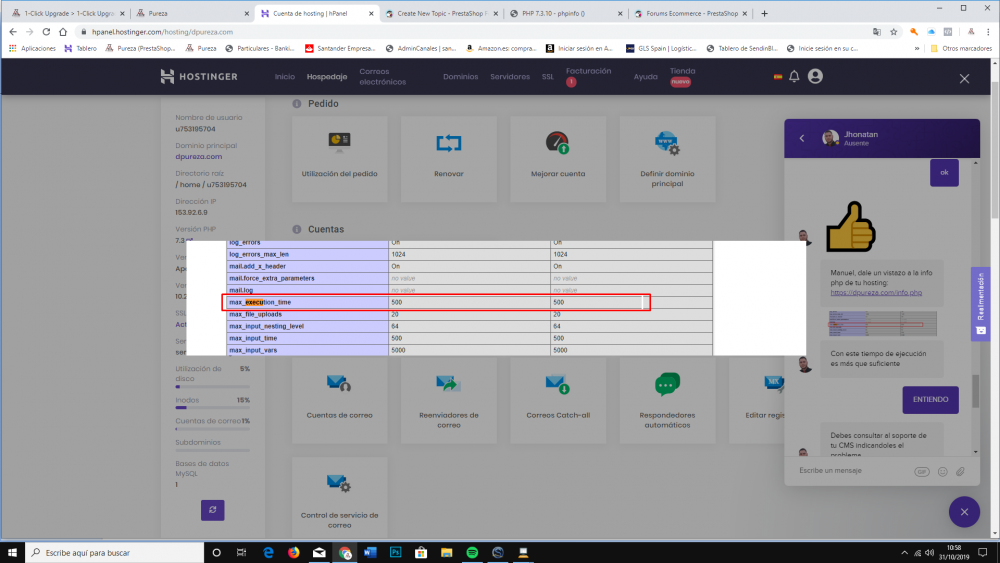The width and height of the screenshot is (1000, 563).
Task: Reload the page in Chrome
Action: 46,32
